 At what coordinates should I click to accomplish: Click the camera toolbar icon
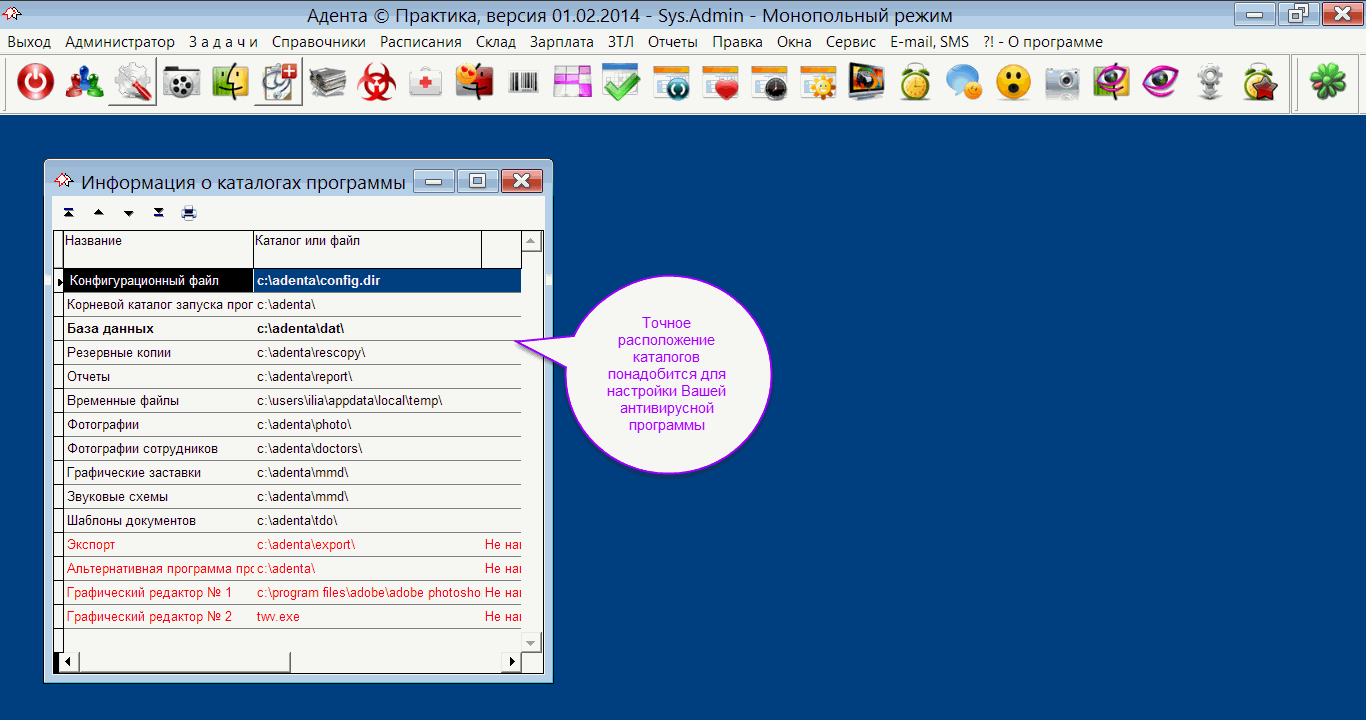(x=1062, y=83)
